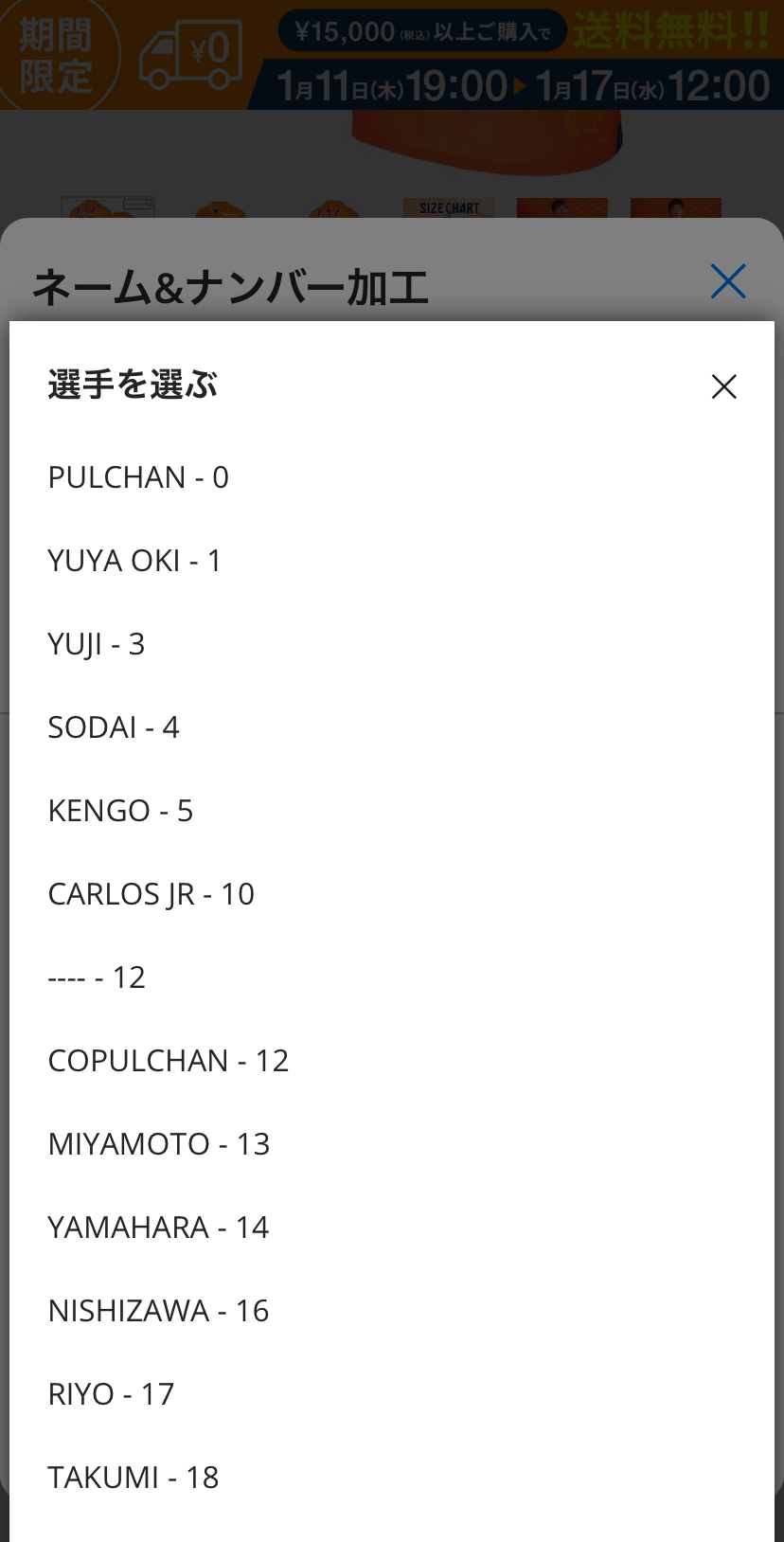The image size is (784, 1542).
Task: Close the player selection list
Action: click(723, 386)
